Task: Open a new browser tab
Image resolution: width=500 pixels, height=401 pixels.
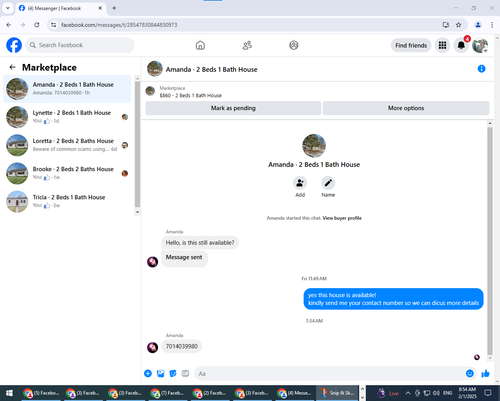Action: pos(114,8)
